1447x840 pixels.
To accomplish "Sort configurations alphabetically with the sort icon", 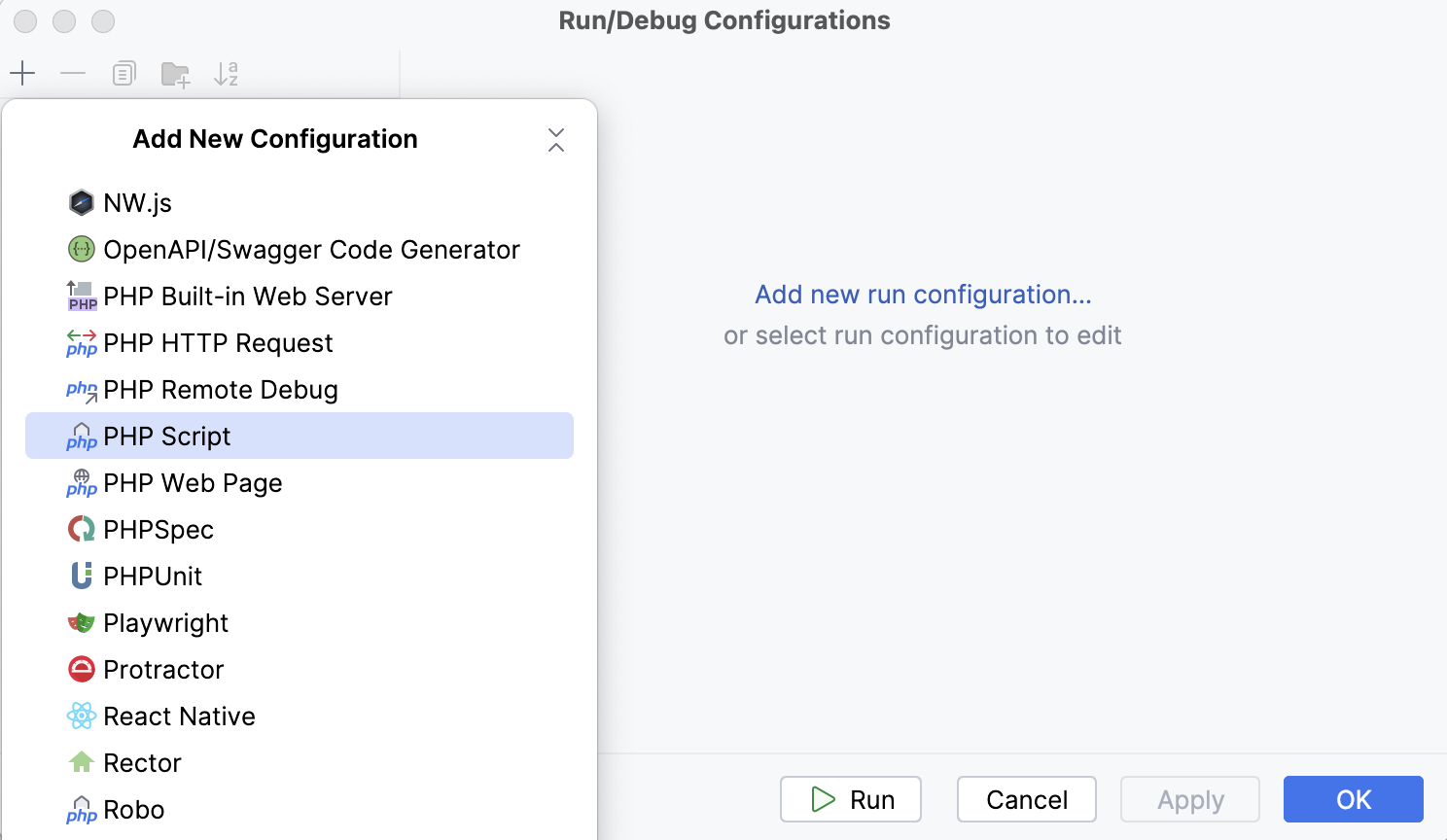I will 226,73.
